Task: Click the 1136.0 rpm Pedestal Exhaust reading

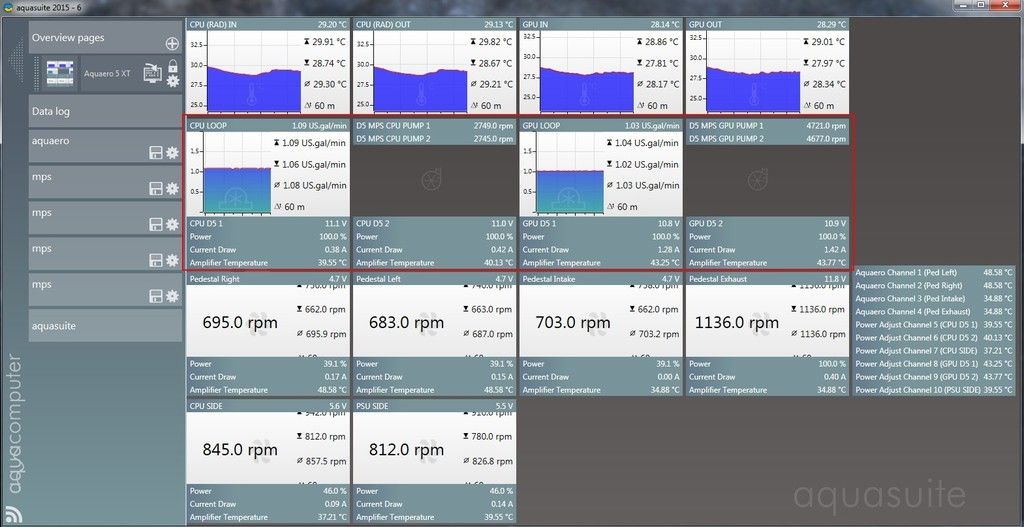Action: pos(737,322)
